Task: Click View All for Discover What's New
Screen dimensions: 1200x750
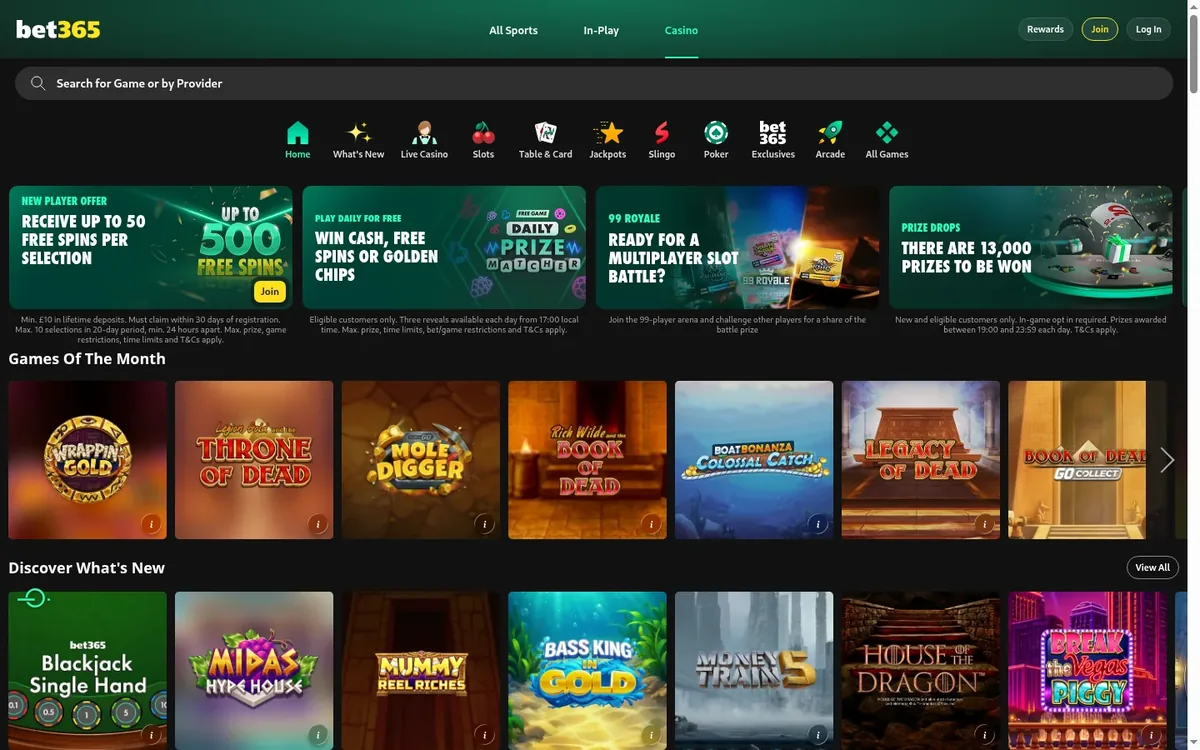Action: pyautogui.click(x=1152, y=567)
